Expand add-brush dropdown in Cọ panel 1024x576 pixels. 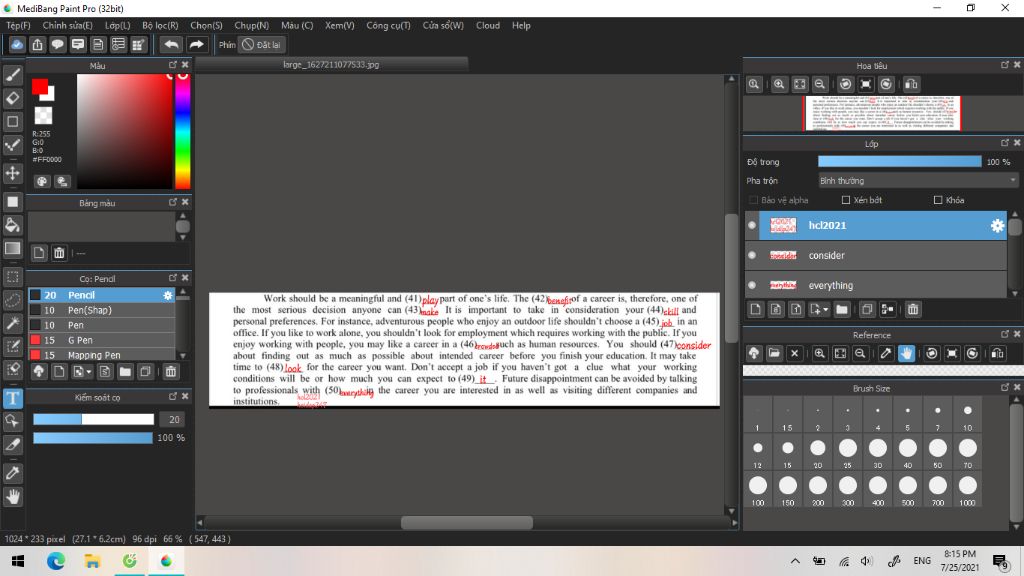89,372
